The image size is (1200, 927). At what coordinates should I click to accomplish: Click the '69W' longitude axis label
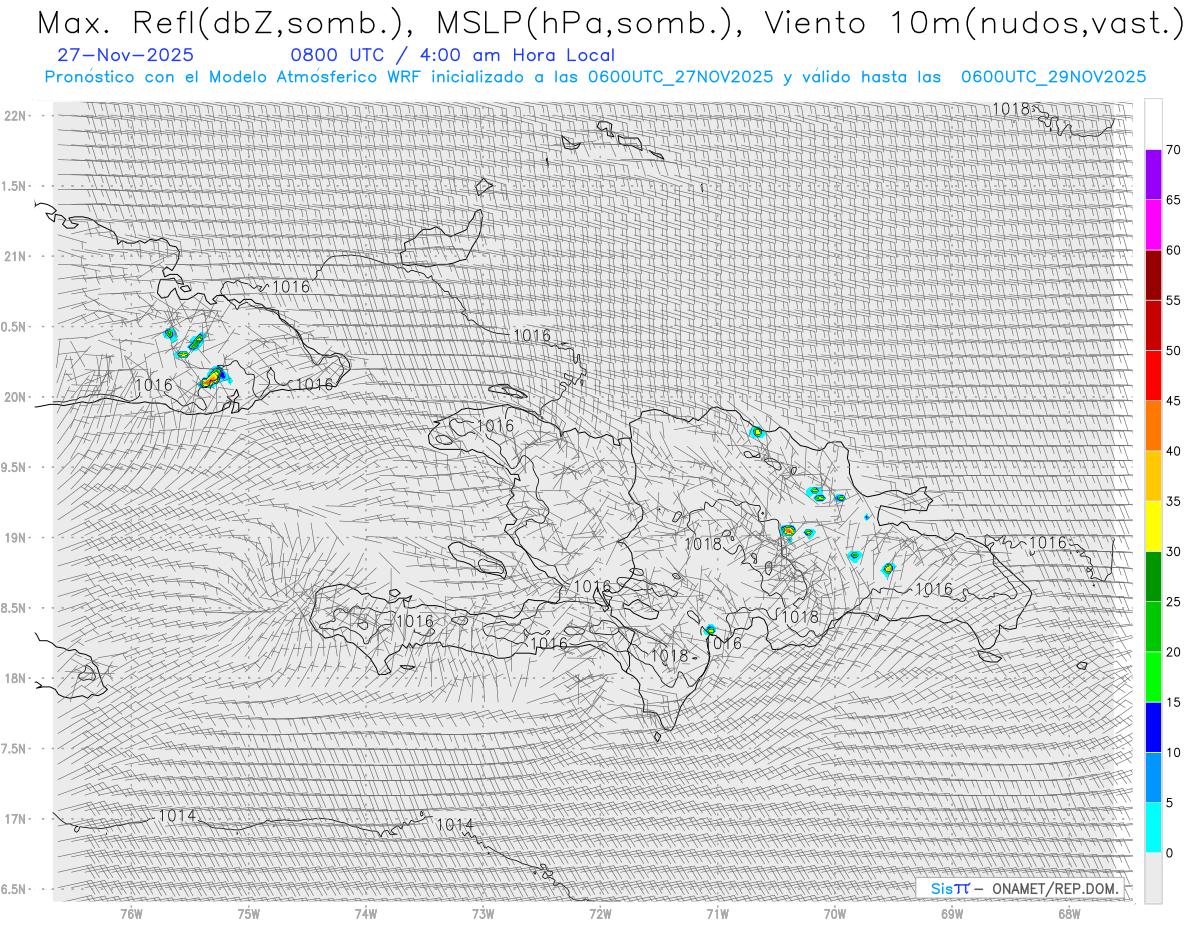coord(952,913)
